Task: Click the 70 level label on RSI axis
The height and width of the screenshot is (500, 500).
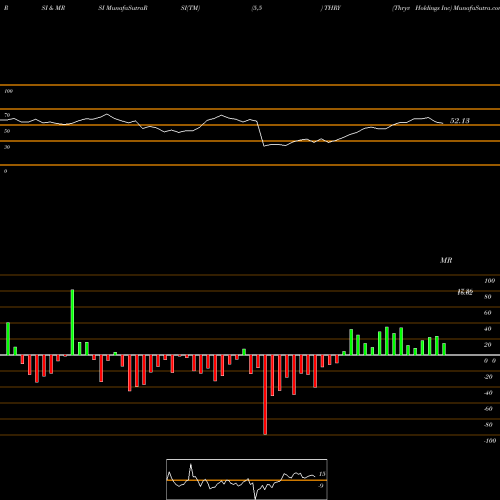Action: [x=7, y=115]
